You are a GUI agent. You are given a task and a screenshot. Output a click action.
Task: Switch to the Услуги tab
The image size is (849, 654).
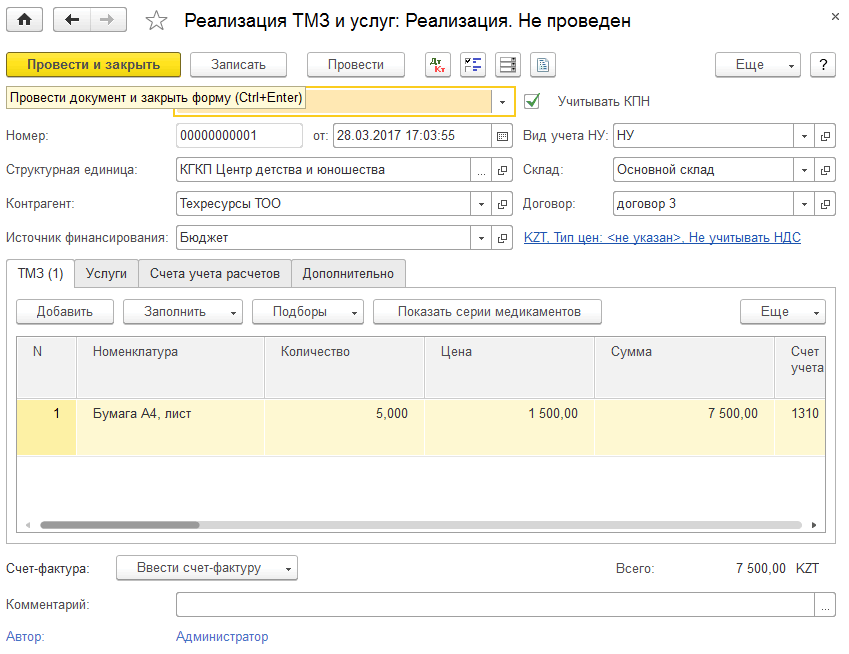[x=106, y=273]
